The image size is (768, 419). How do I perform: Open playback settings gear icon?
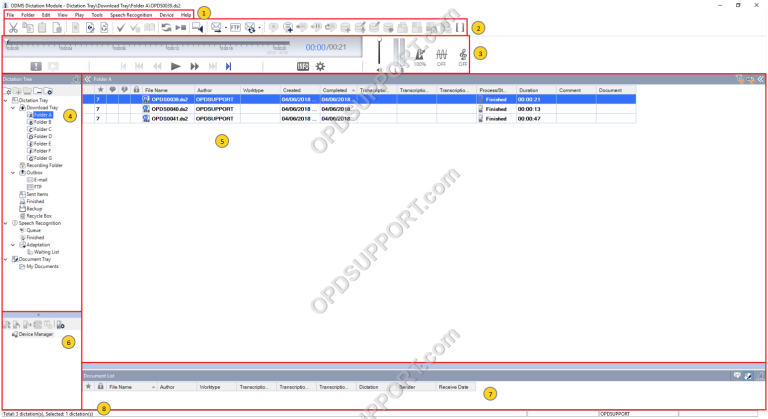pyautogui.click(x=320, y=66)
